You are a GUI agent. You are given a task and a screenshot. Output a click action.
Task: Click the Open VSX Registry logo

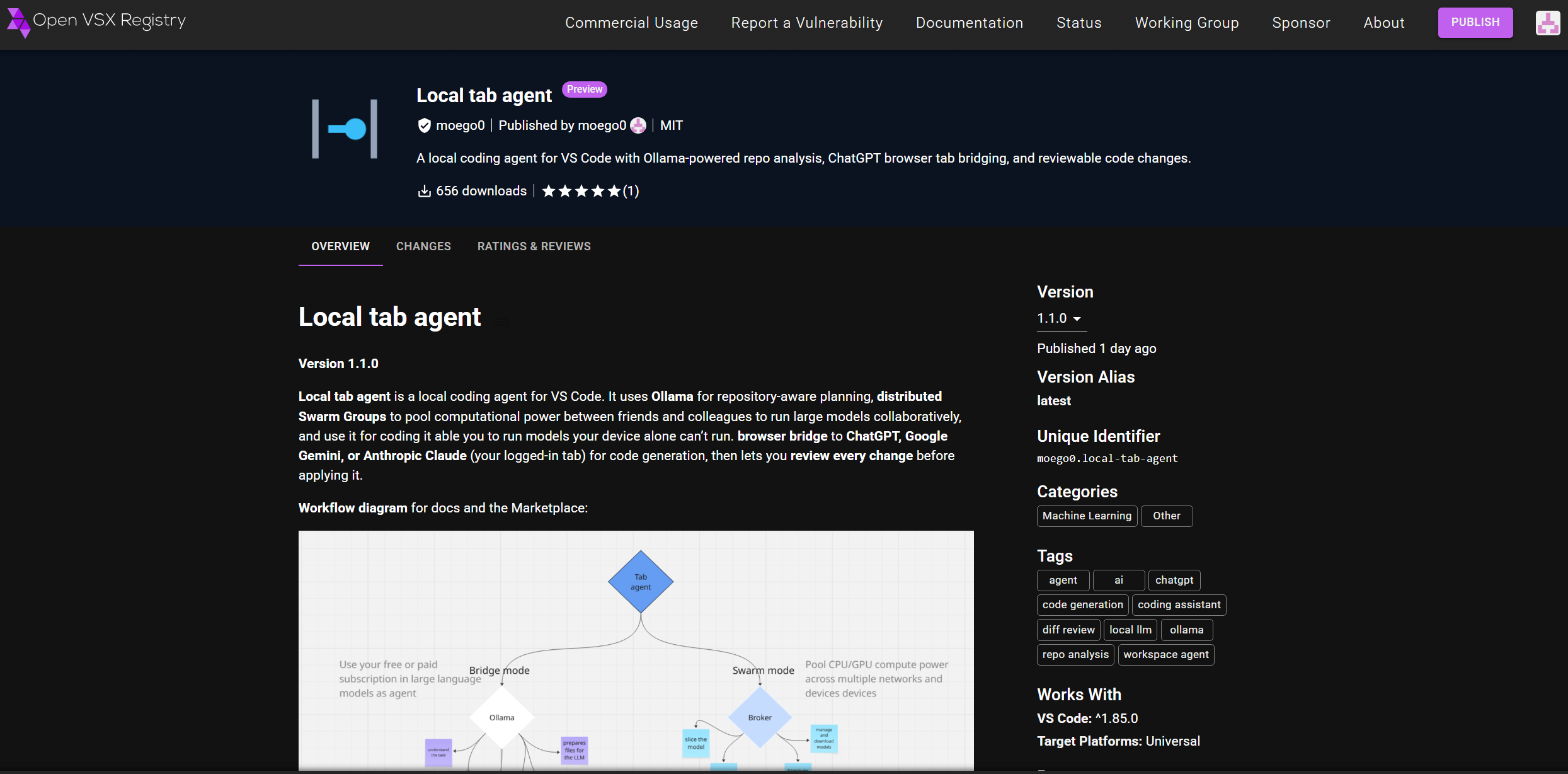click(x=96, y=22)
